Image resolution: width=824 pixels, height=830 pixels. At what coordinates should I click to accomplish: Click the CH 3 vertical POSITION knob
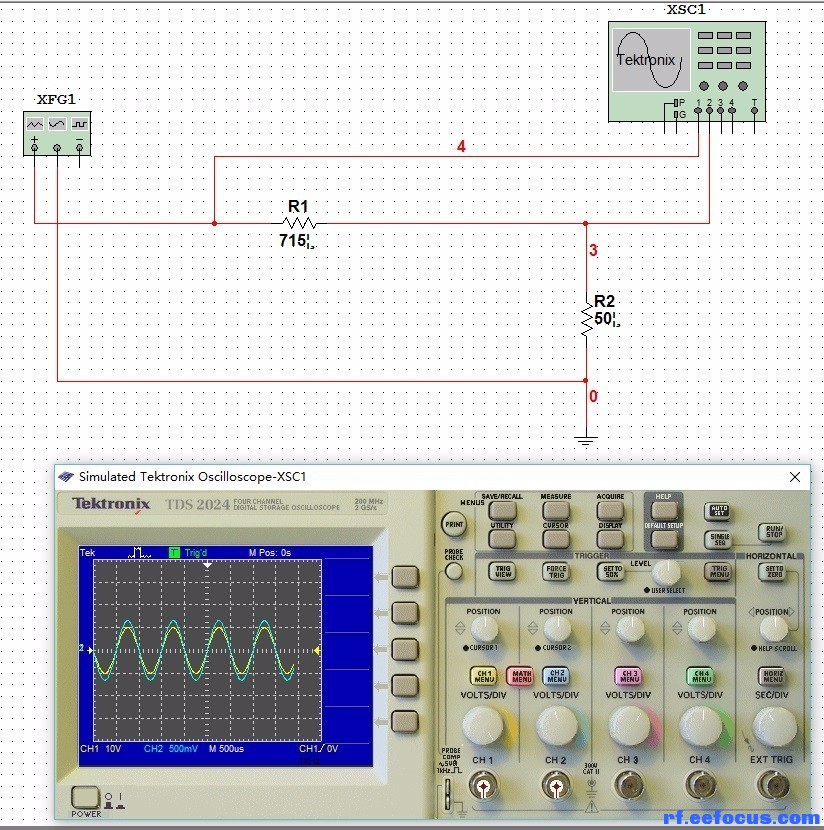630,630
